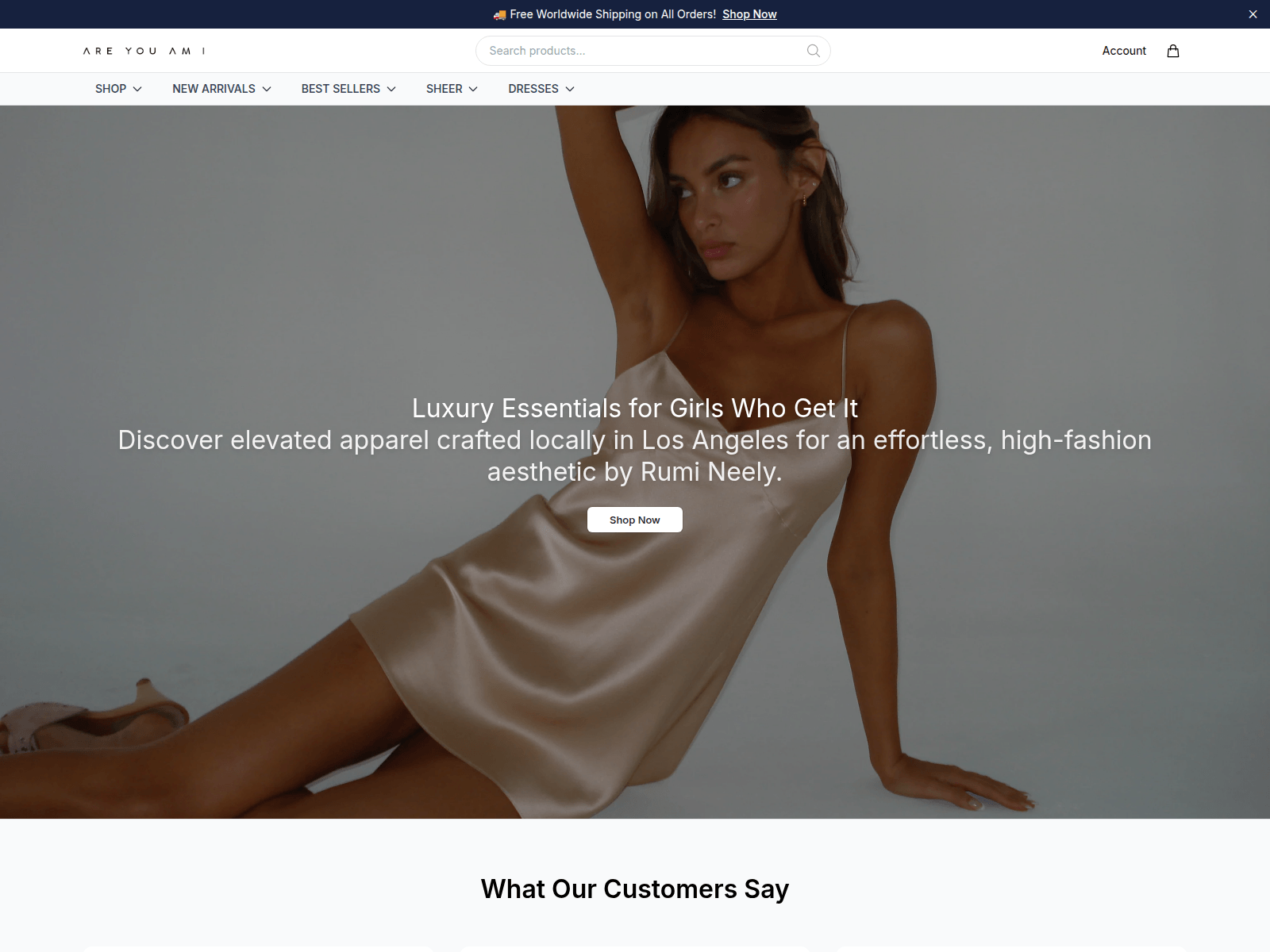The image size is (1270, 952).
Task: Open the SHEER navigation item
Action: [444, 89]
